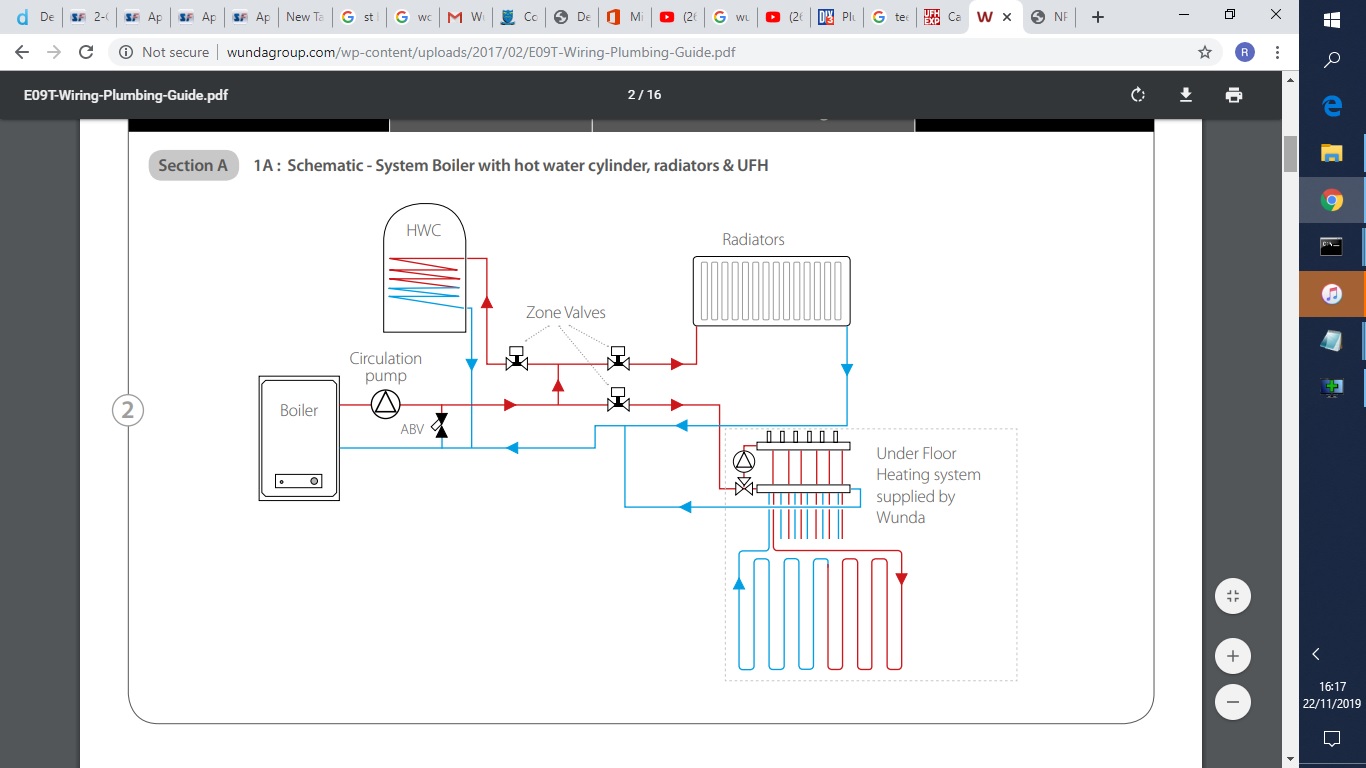
Task: Click the fit to page button
Action: (x=1232, y=597)
